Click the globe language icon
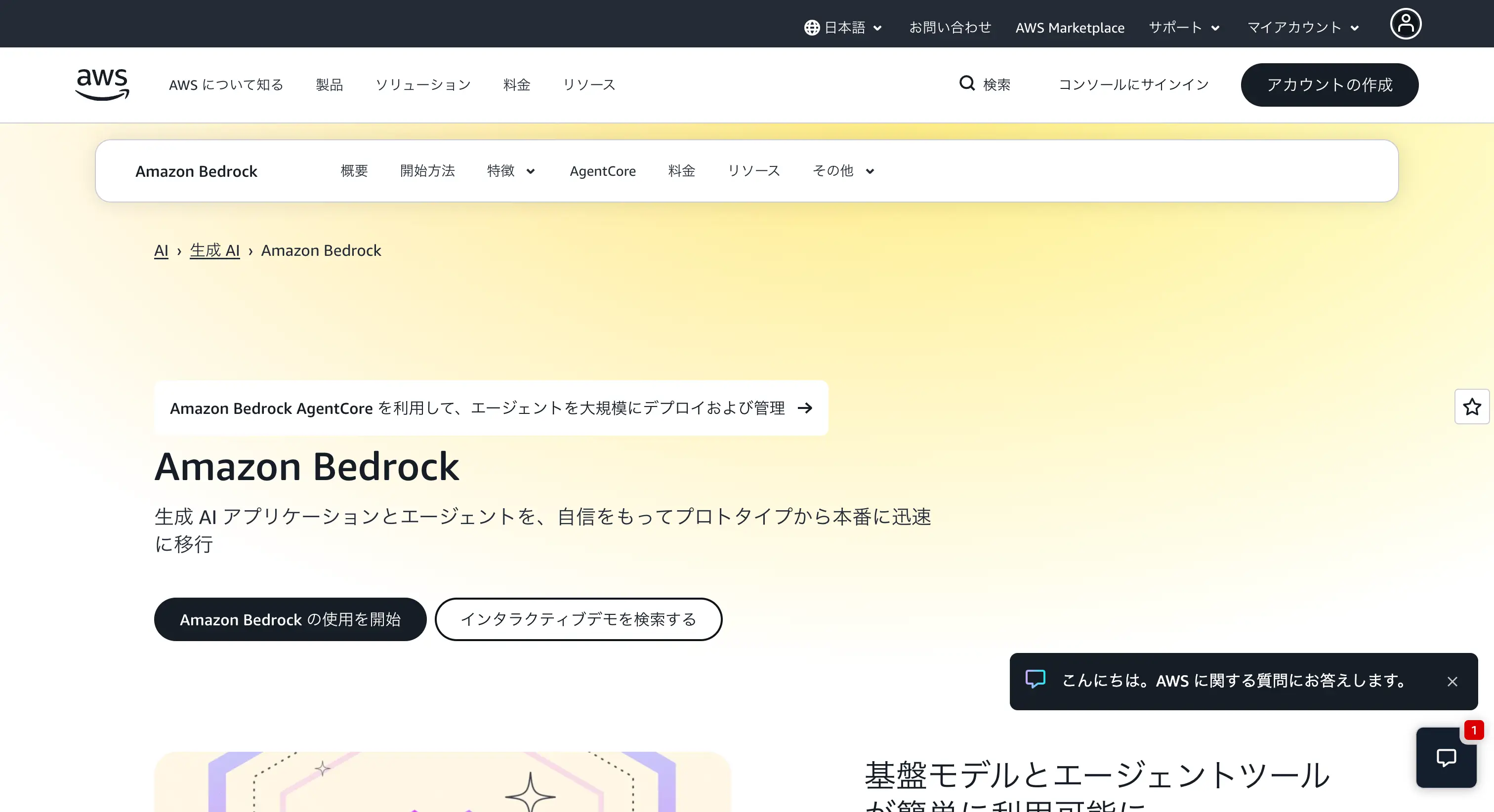1494x812 pixels. pos(811,28)
